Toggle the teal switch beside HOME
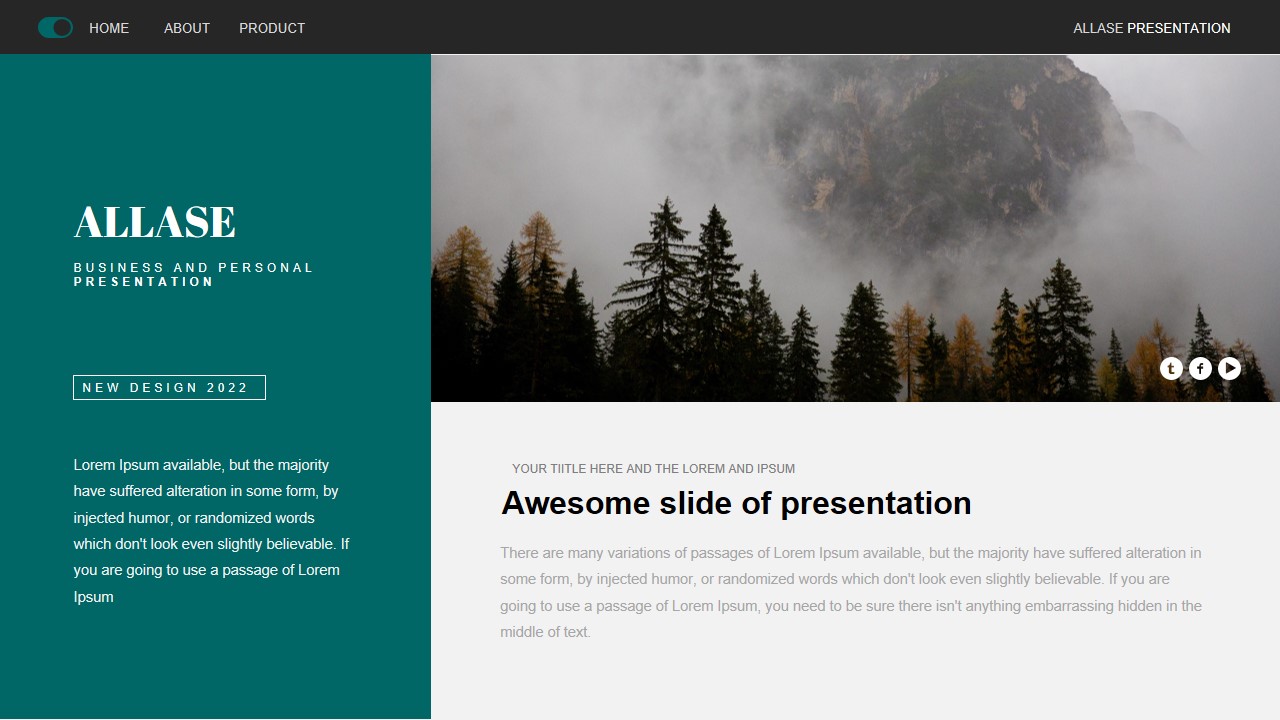This screenshot has height=720, width=1280. (55, 28)
